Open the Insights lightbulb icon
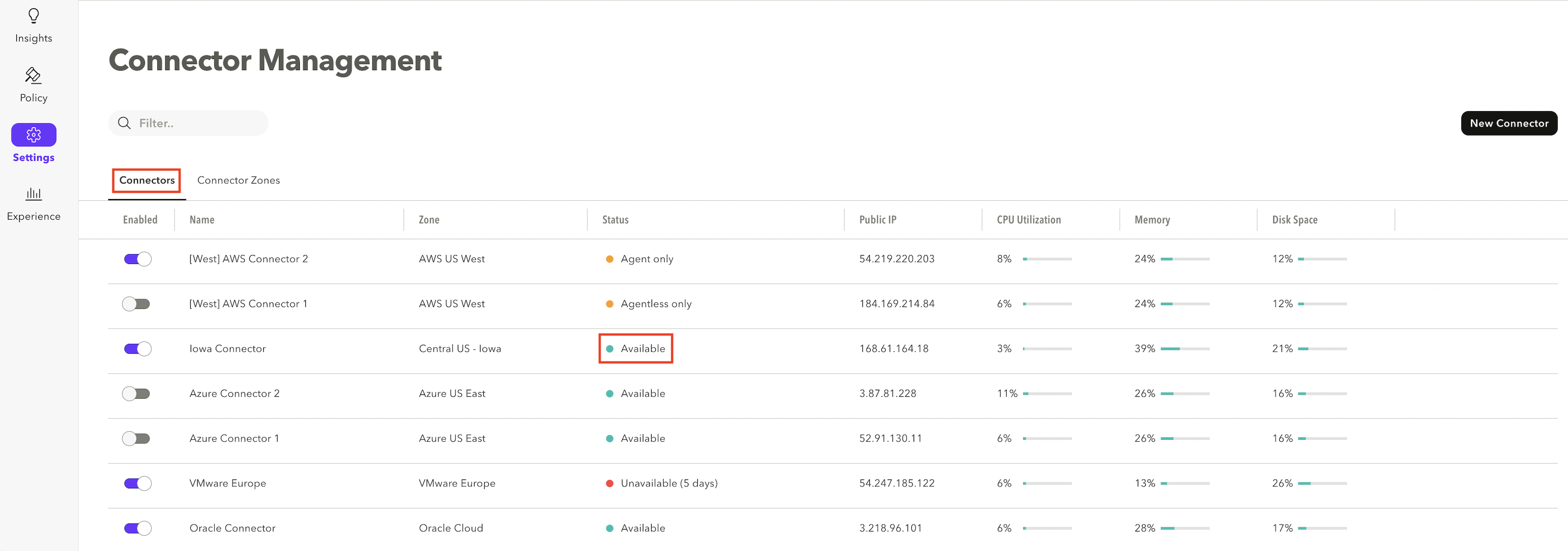Image resolution: width=1568 pixels, height=551 pixels. coord(33,16)
